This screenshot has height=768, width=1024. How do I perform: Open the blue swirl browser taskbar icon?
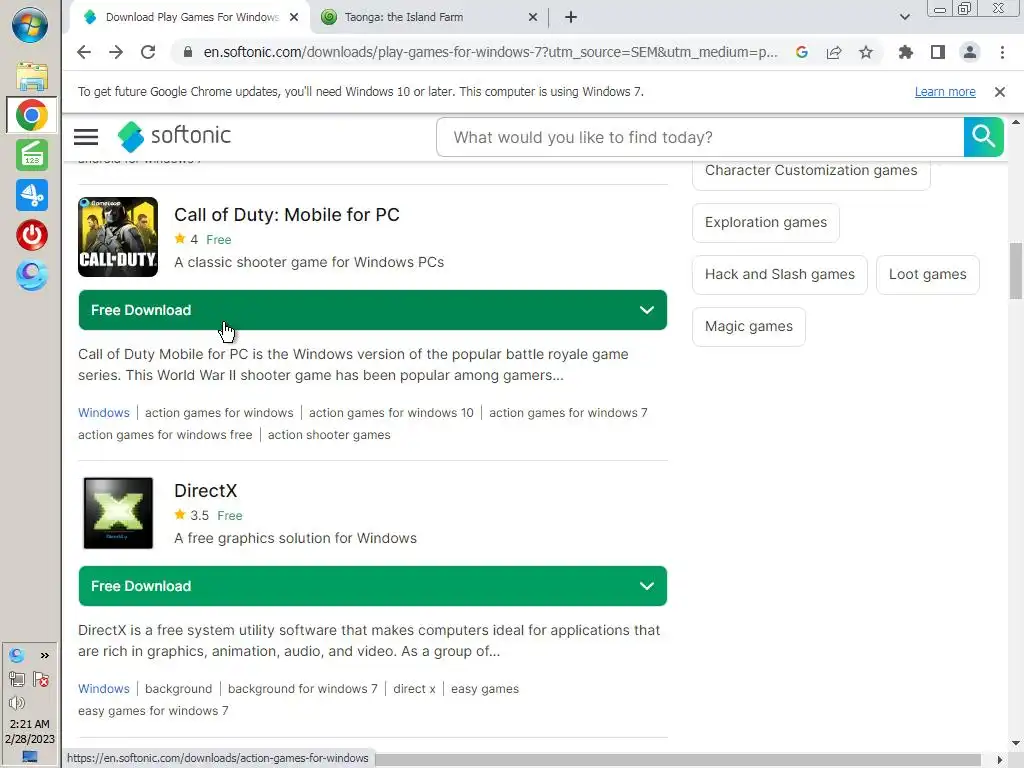click(31, 275)
